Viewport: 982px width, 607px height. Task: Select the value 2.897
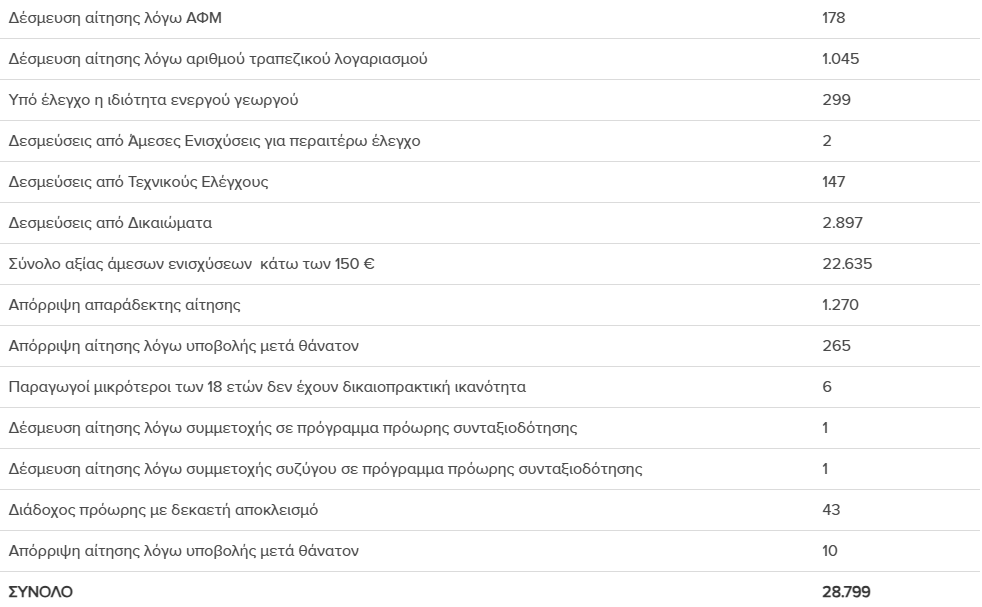(842, 223)
